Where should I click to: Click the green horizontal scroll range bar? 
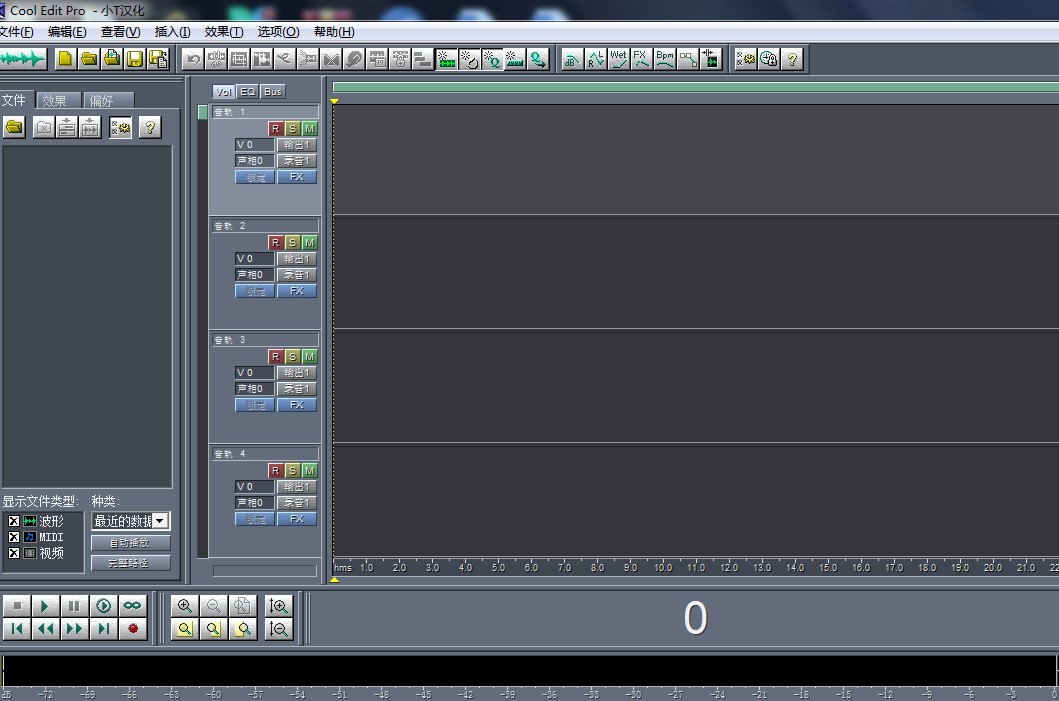pyautogui.click(x=696, y=87)
